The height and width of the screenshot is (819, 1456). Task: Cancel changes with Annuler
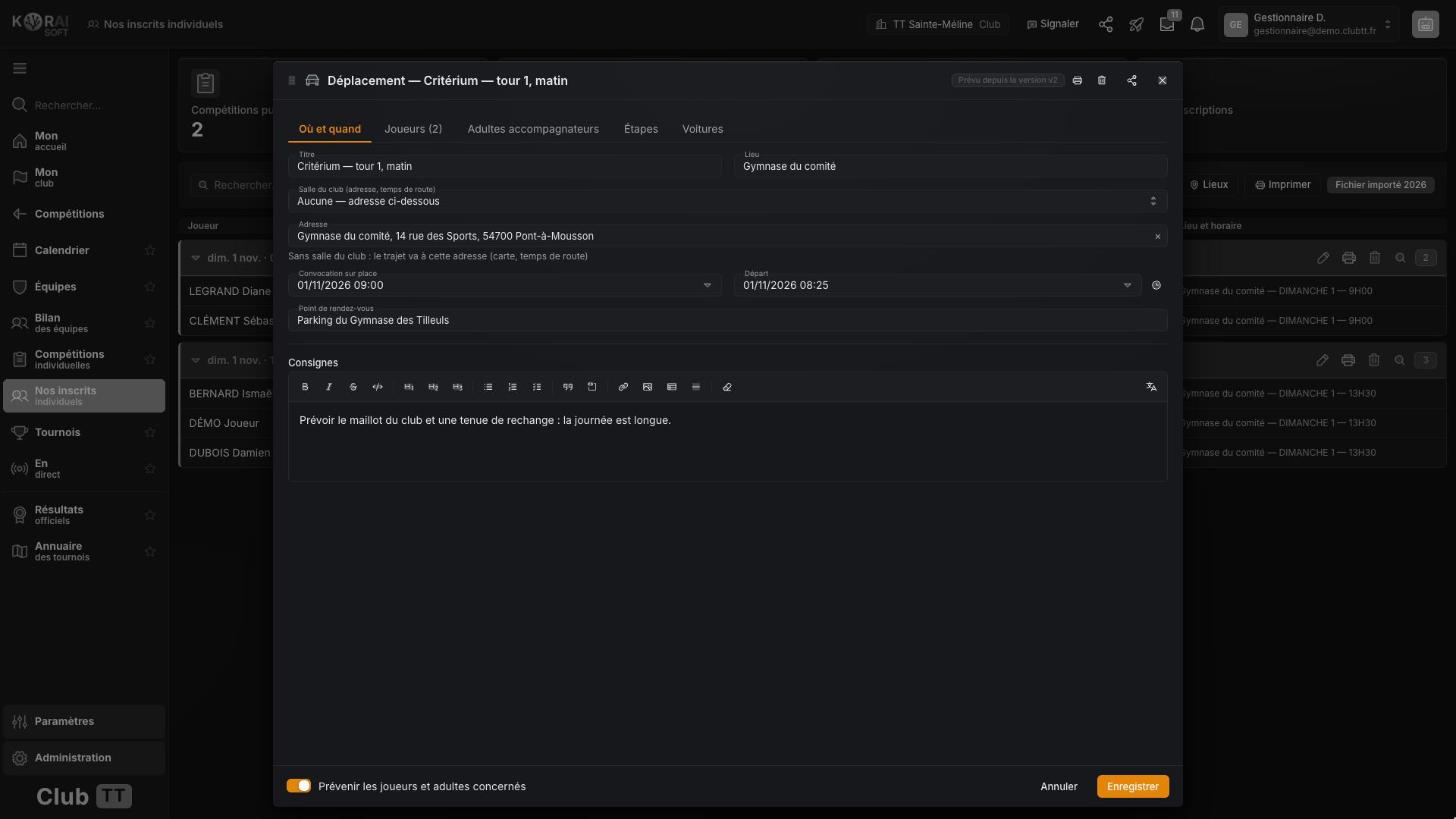[1058, 786]
